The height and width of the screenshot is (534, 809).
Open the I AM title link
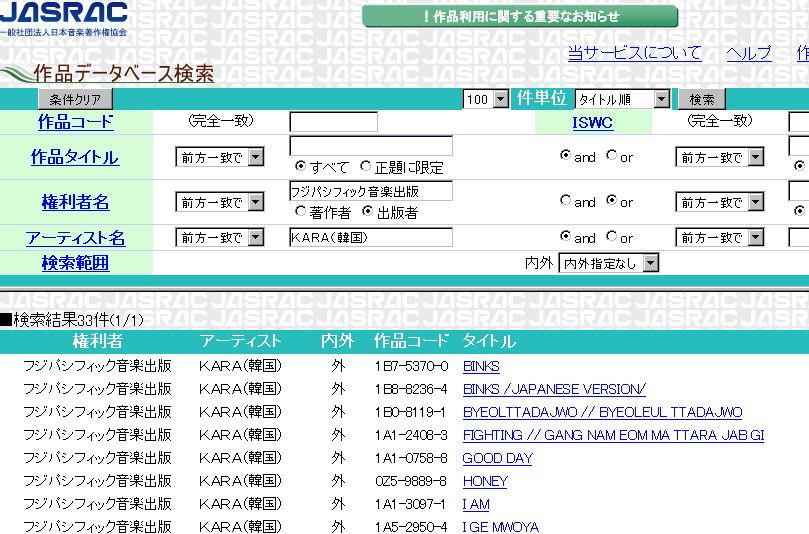[x=476, y=504]
